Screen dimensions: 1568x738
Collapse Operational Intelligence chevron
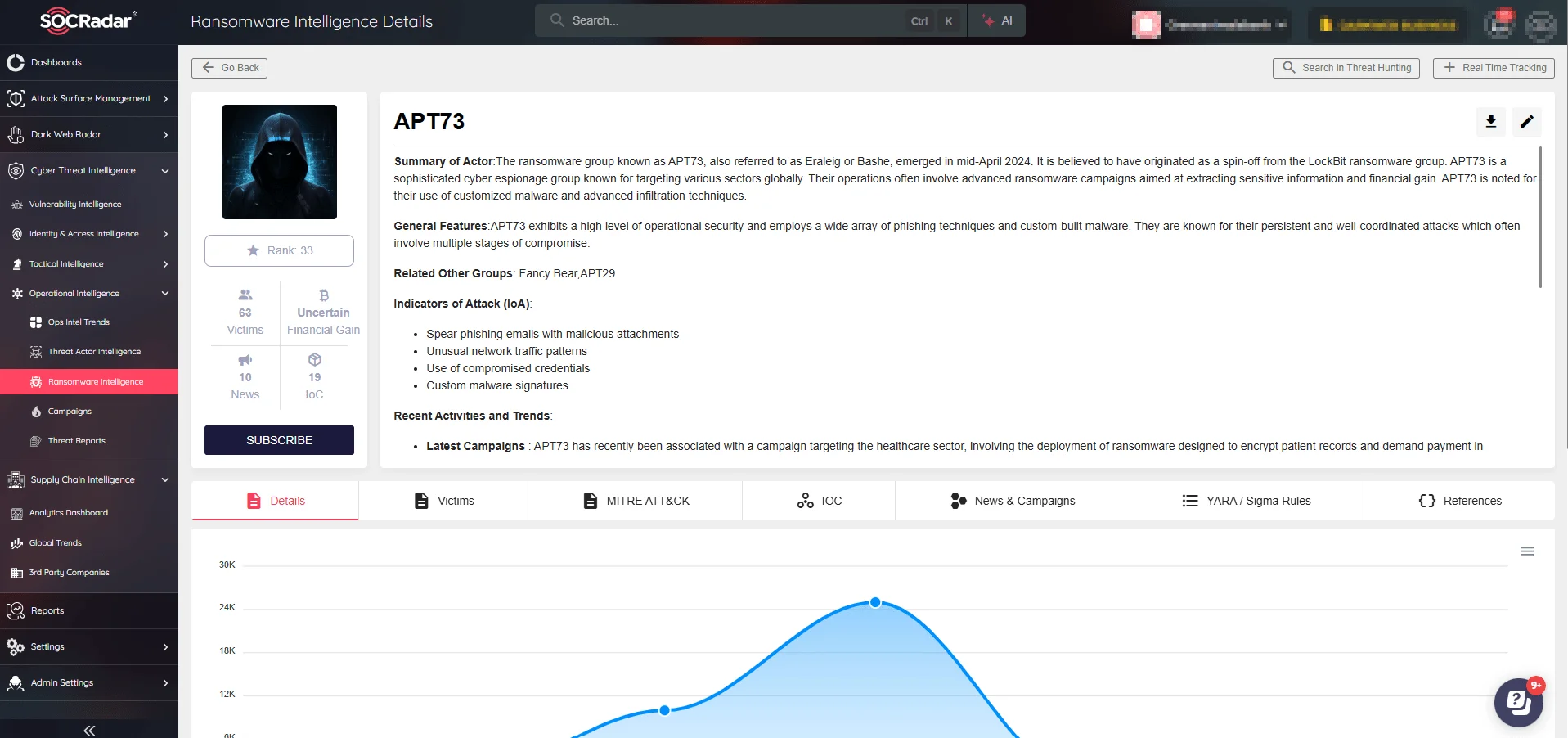pyautogui.click(x=165, y=294)
